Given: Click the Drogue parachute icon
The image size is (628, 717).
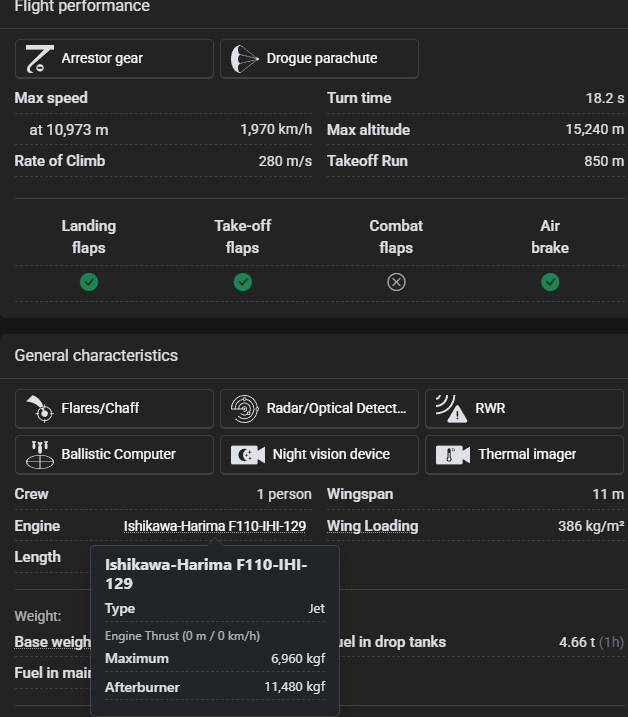Looking at the screenshot, I should pos(244,59).
